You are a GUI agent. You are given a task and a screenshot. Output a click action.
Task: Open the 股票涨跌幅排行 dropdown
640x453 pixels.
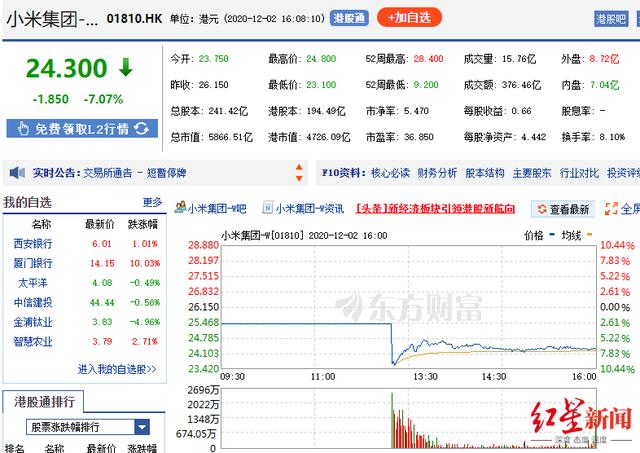88,427
